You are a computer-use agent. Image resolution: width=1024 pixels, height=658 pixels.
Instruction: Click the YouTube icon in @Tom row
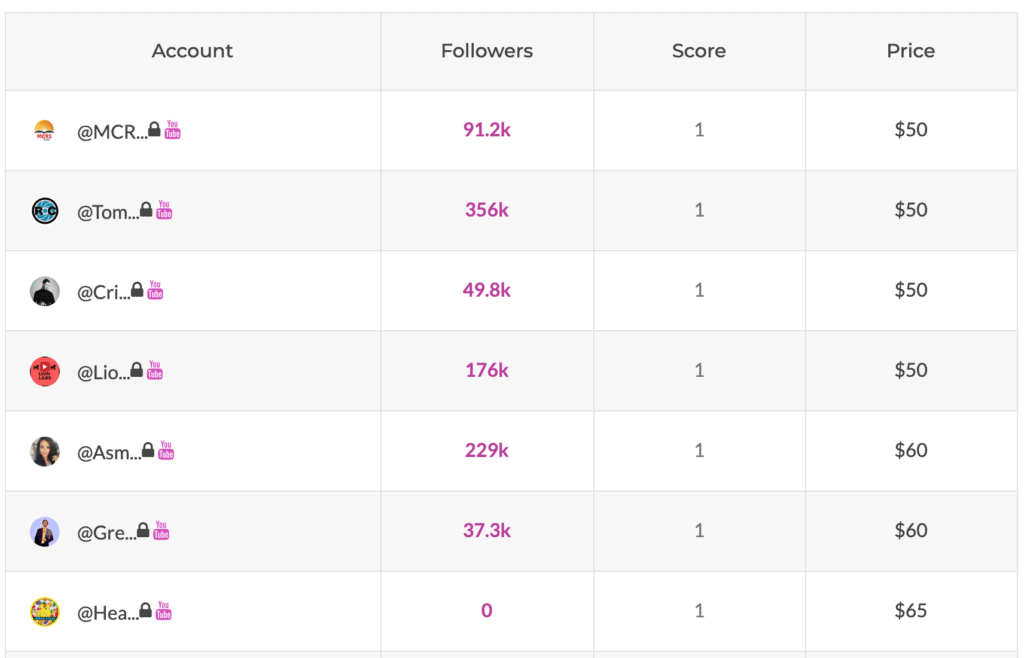(x=164, y=210)
